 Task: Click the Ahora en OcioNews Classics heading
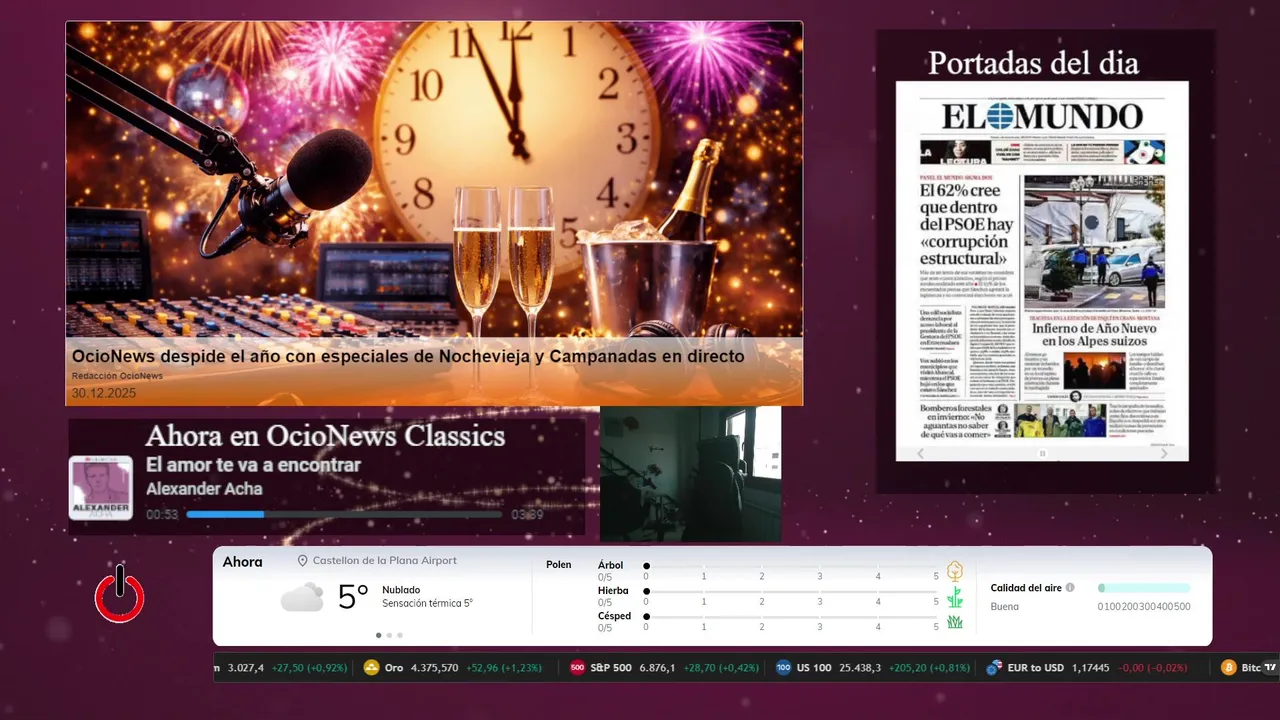(x=325, y=436)
